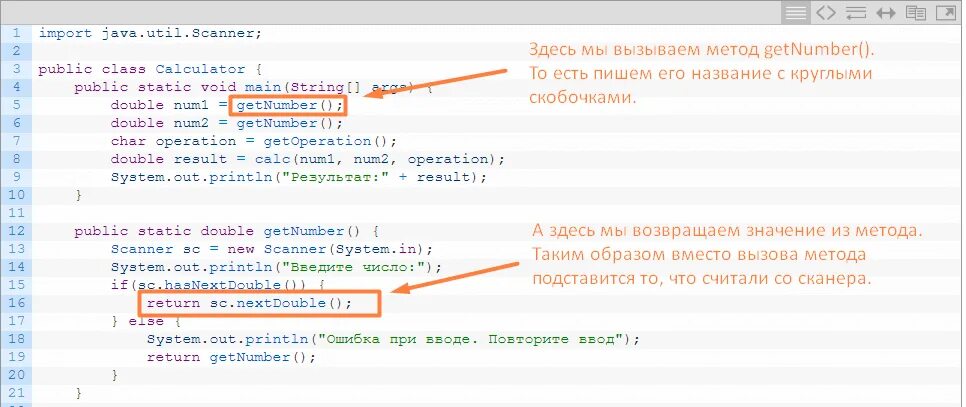Viewport: 966px width, 407px height.
Task: Click 'return getNumber();' on line 19
Action: (x=231, y=357)
